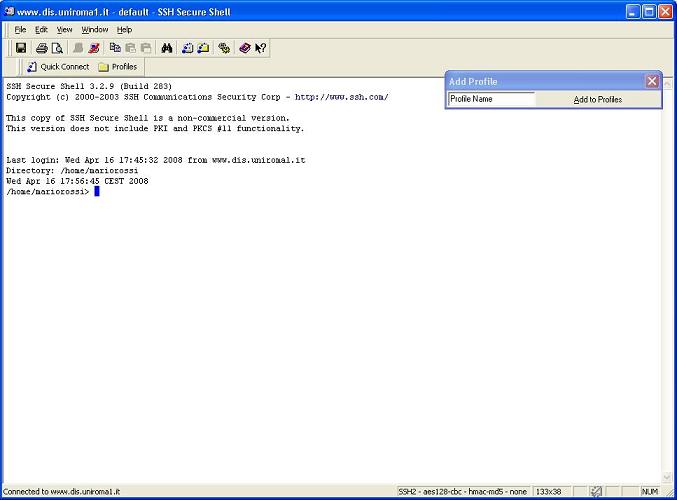The image size is (677, 500).
Task: Click the Print icon in the toolbar
Action: pyautogui.click(x=42, y=47)
